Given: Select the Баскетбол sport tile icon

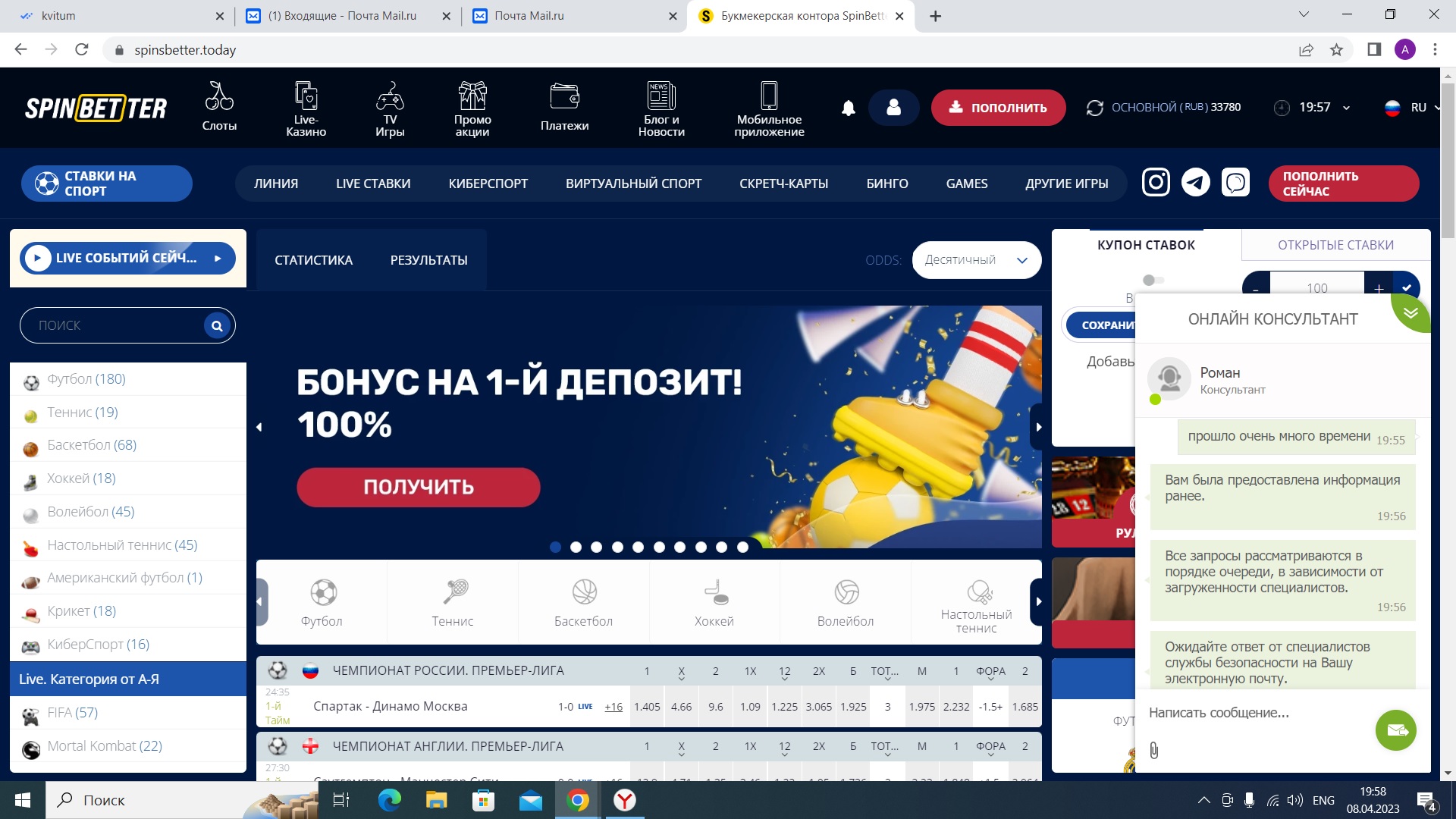Looking at the screenshot, I should click(584, 592).
